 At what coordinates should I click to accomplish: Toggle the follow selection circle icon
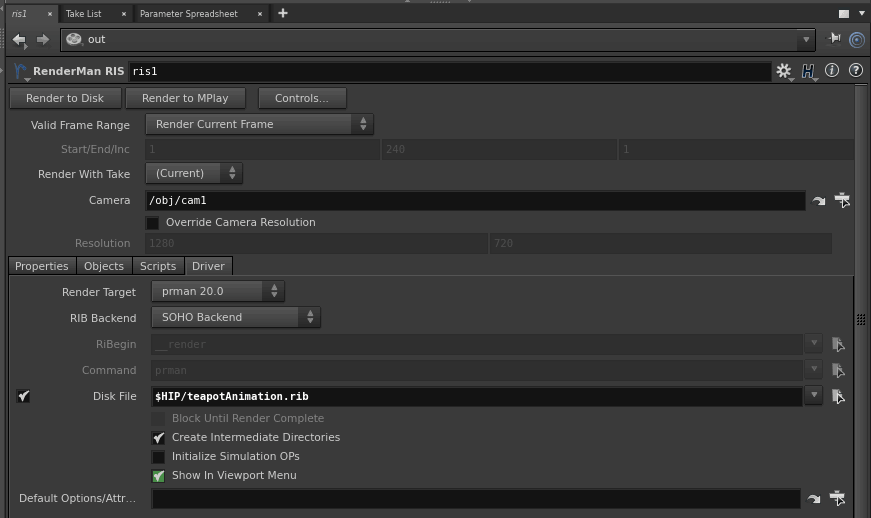pyautogui.click(x=857, y=40)
